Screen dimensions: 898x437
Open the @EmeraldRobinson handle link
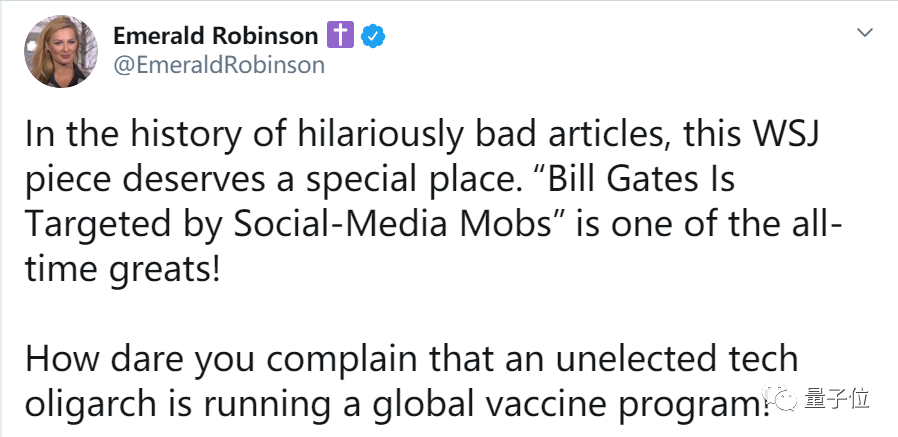pyautogui.click(x=219, y=65)
